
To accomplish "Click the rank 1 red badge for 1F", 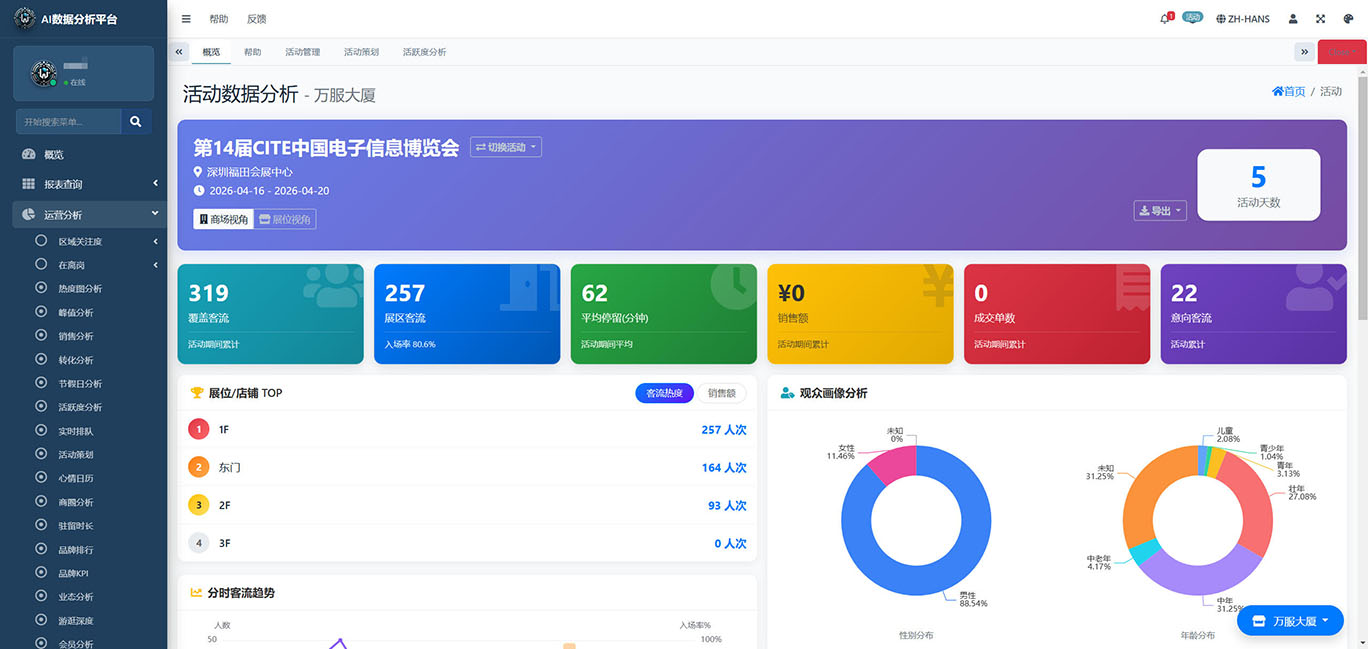I will point(199,429).
